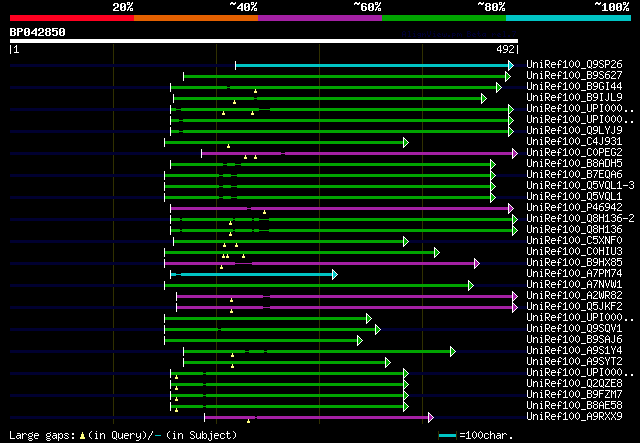Click the yellow gap marker below the C4J931 bar

229,146
